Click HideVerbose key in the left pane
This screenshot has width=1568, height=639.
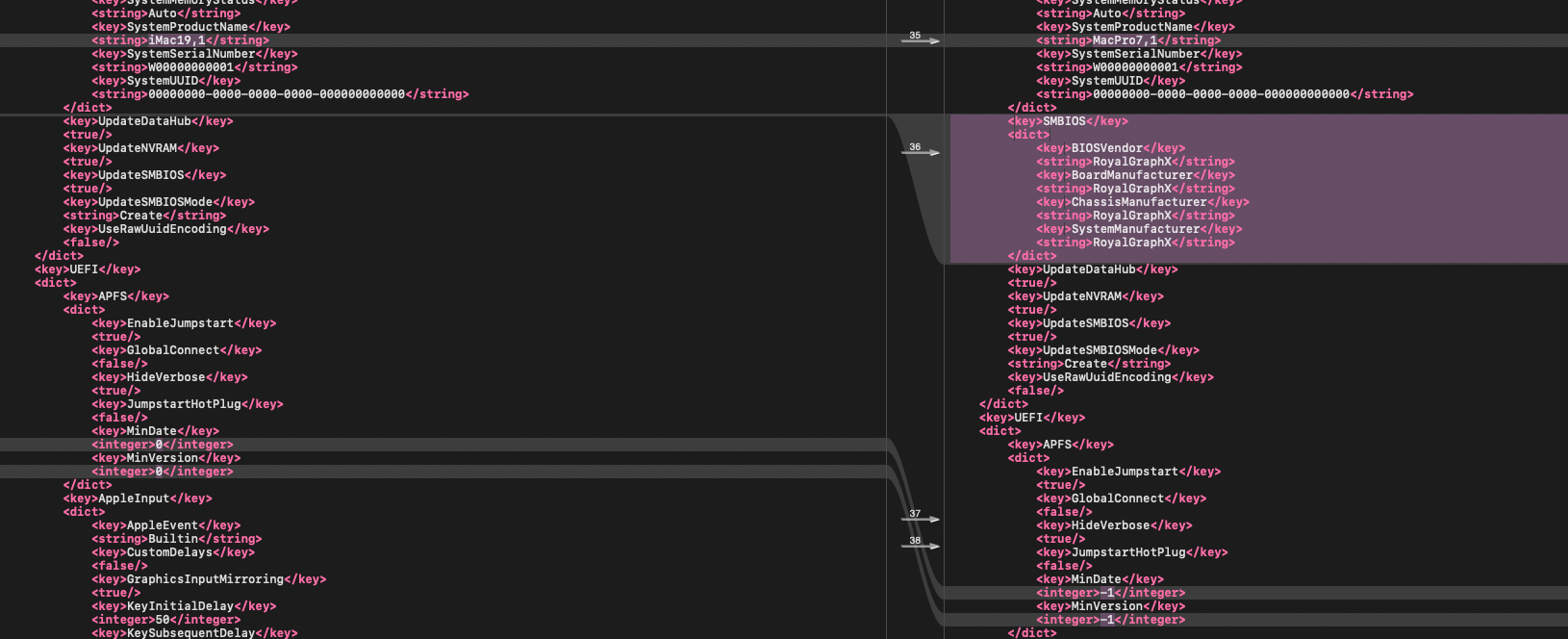[x=170, y=377]
